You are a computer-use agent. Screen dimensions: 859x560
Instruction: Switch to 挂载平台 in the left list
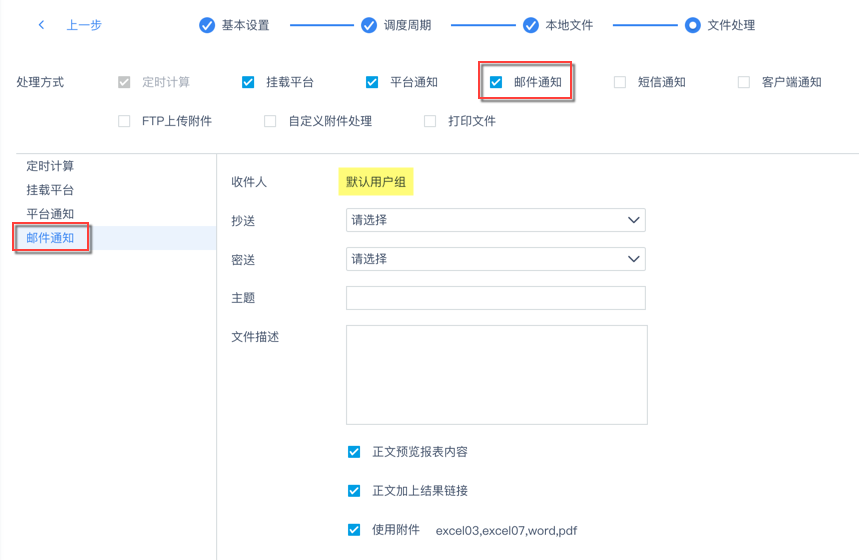coord(50,190)
